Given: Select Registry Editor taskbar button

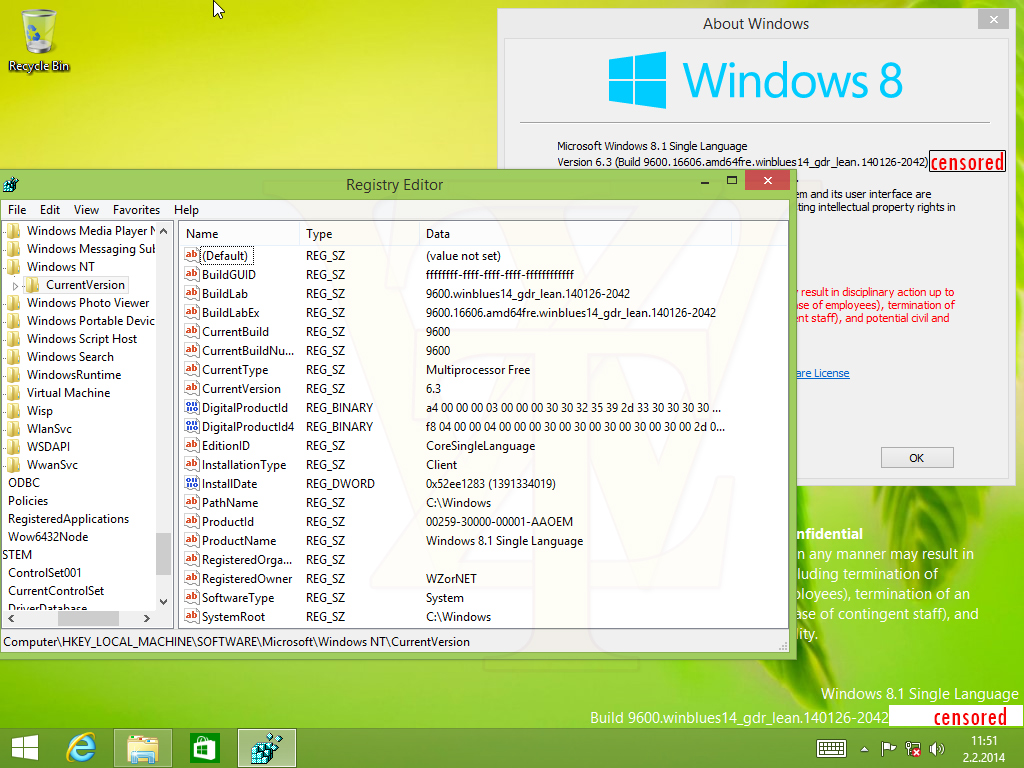Looking at the screenshot, I should tap(266, 748).
